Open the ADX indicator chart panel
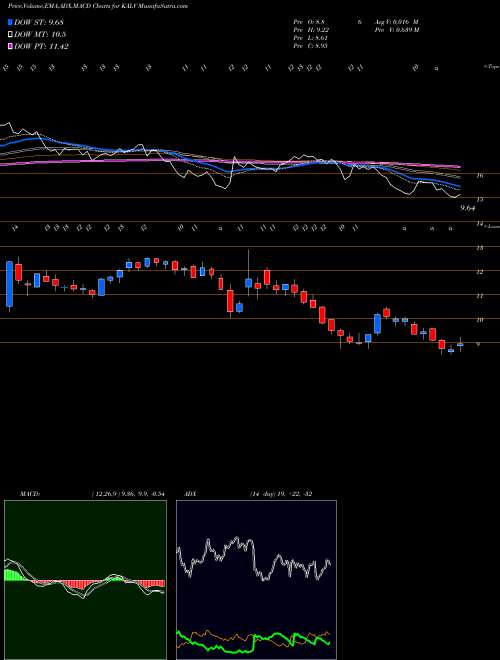500x660 pixels. click(x=256, y=580)
